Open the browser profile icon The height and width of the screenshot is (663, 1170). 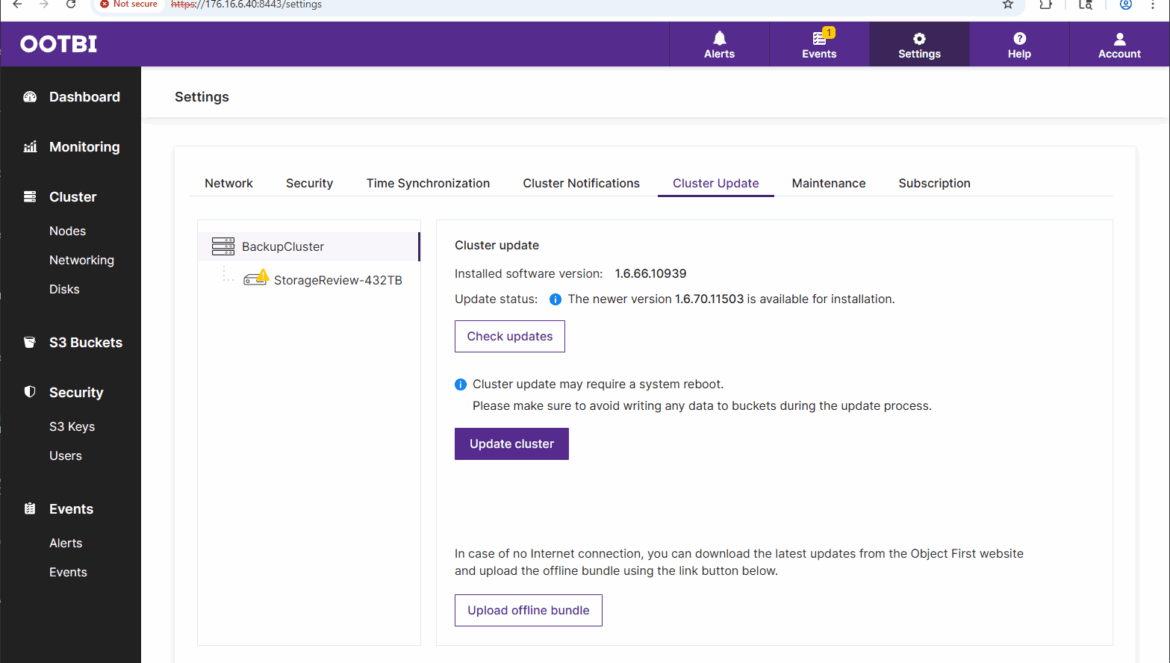click(1125, 4)
